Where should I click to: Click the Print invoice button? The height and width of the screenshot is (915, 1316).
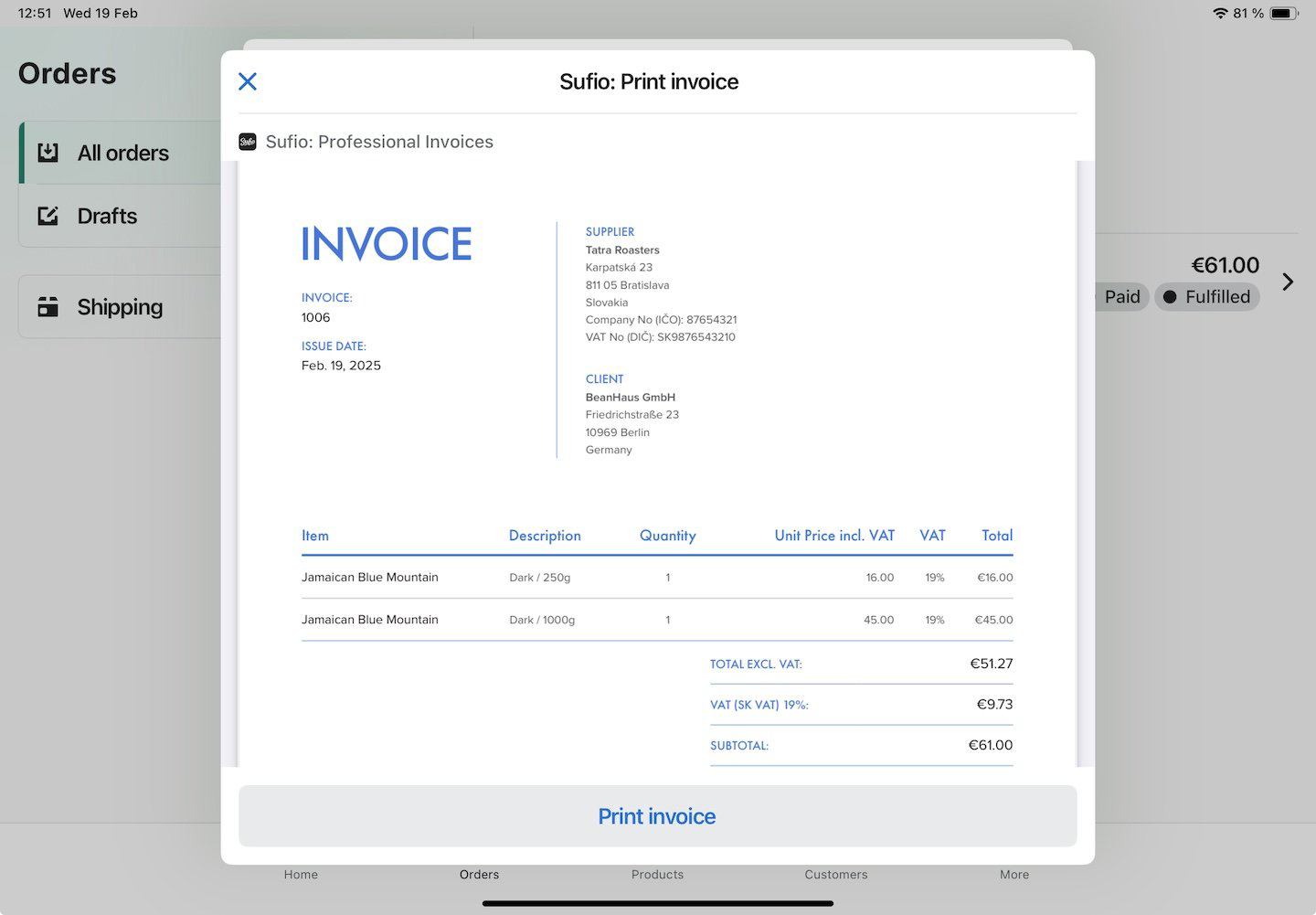[657, 815]
